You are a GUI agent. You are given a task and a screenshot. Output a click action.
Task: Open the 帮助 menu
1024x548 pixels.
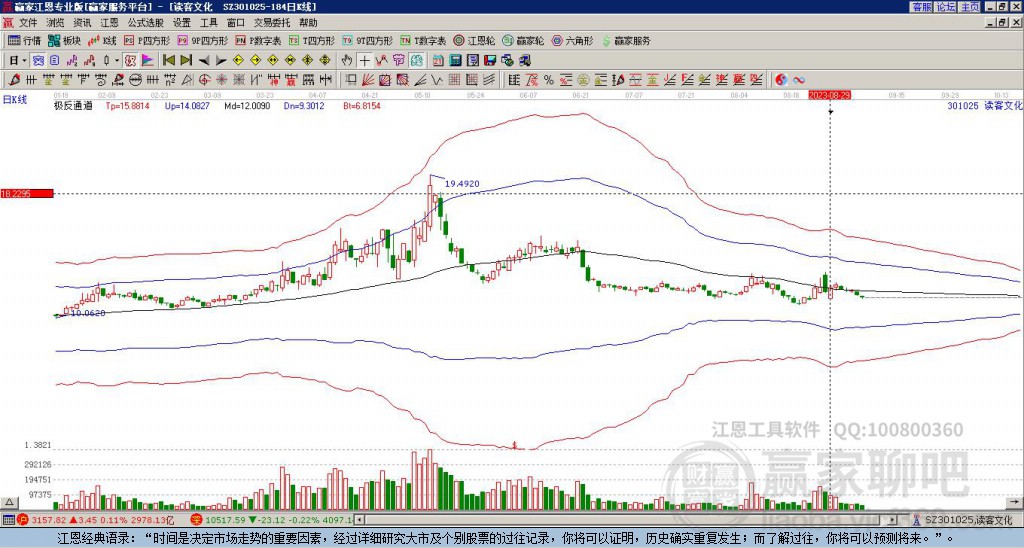pos(308,23)
